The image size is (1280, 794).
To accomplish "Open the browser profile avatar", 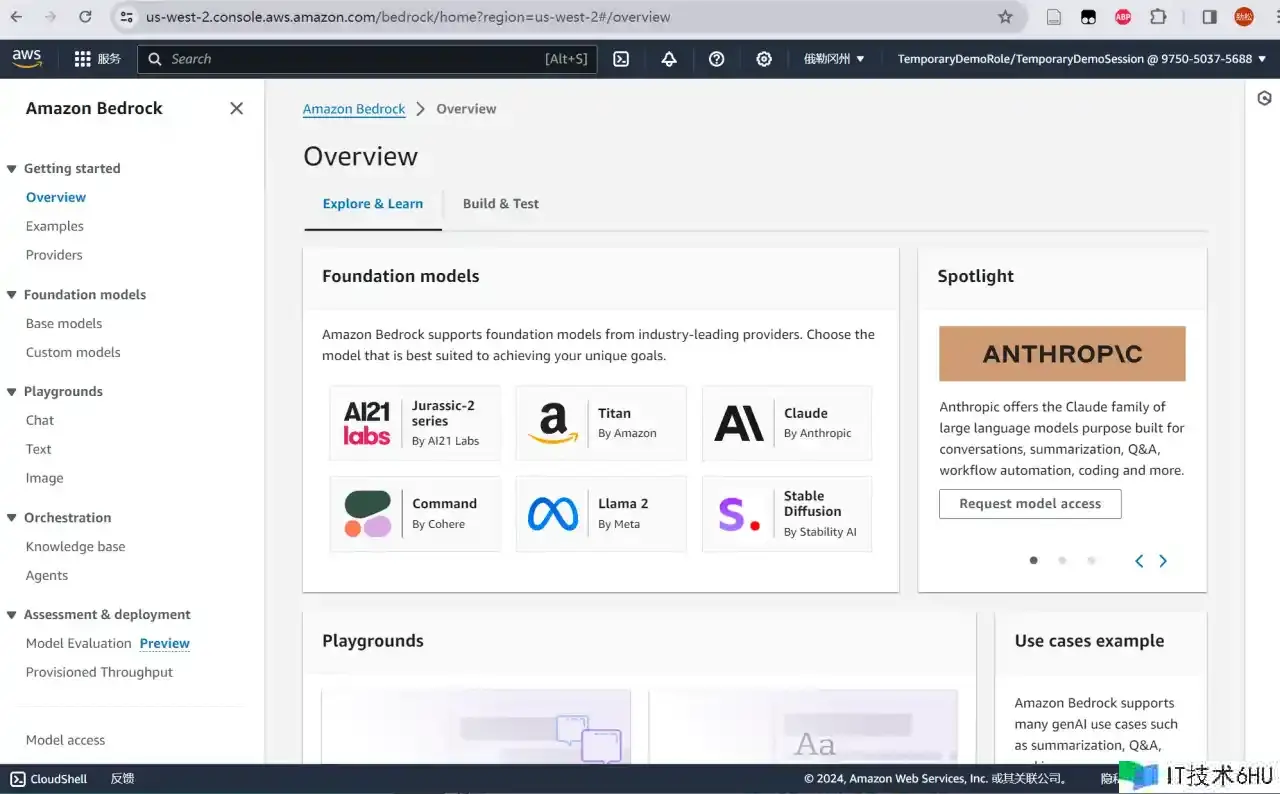I will (1244, 17).
